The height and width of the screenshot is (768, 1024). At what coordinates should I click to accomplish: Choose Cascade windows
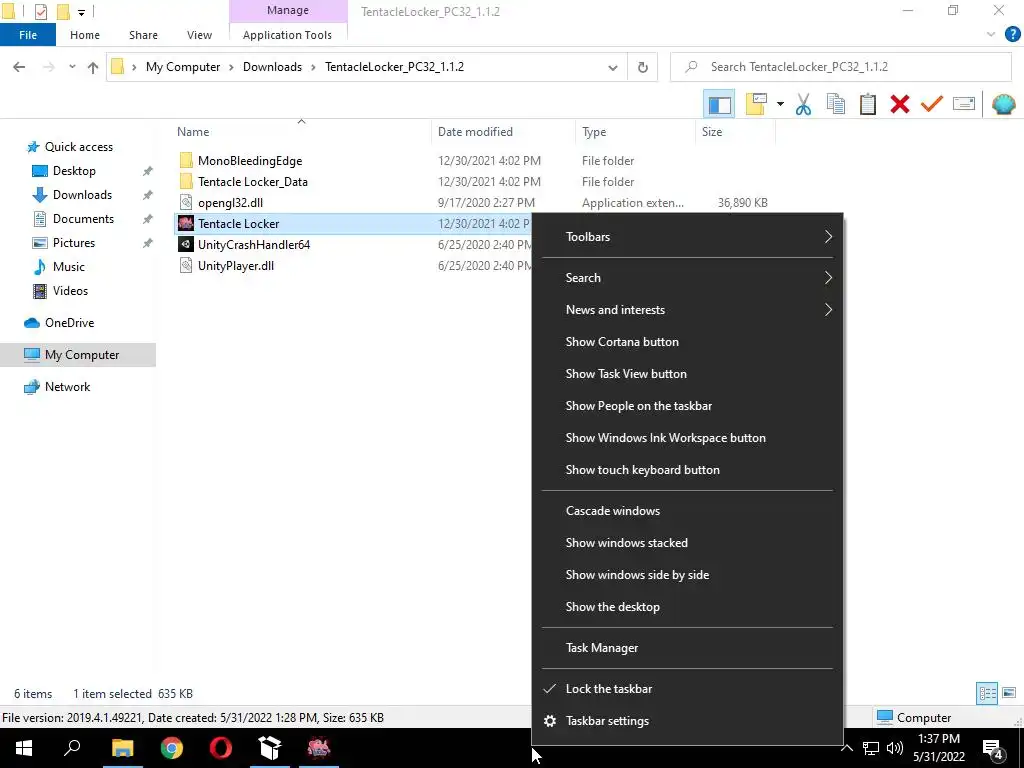(687, 511)
